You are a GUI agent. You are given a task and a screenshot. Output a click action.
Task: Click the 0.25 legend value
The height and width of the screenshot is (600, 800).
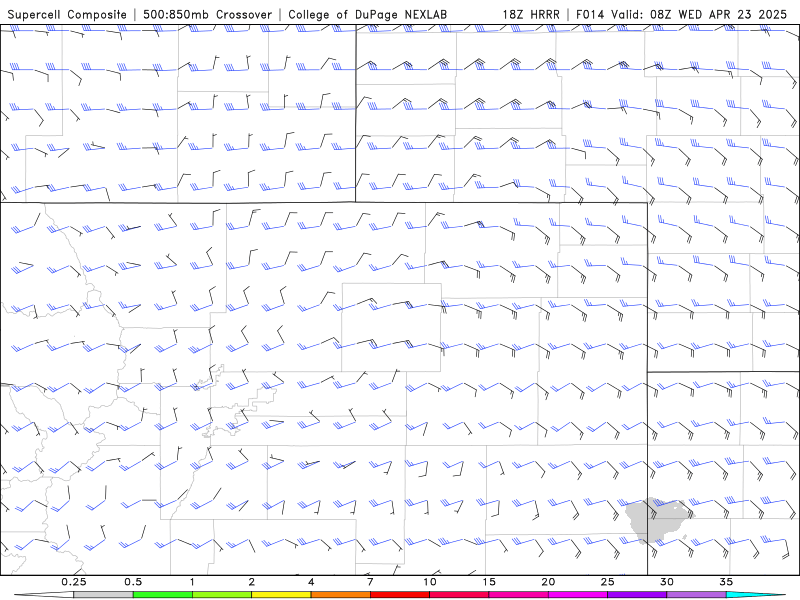[74, 582]
